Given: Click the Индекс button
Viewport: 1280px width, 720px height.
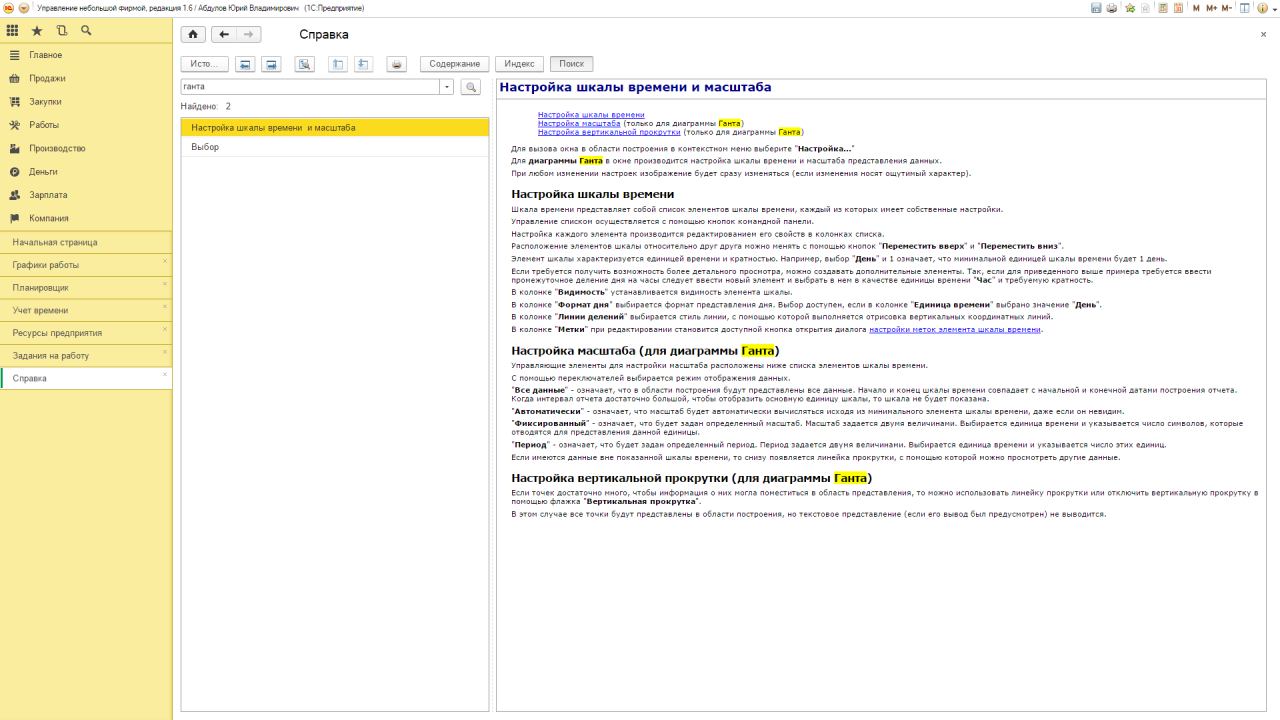Looking at the screenshot, I should 519,64.
